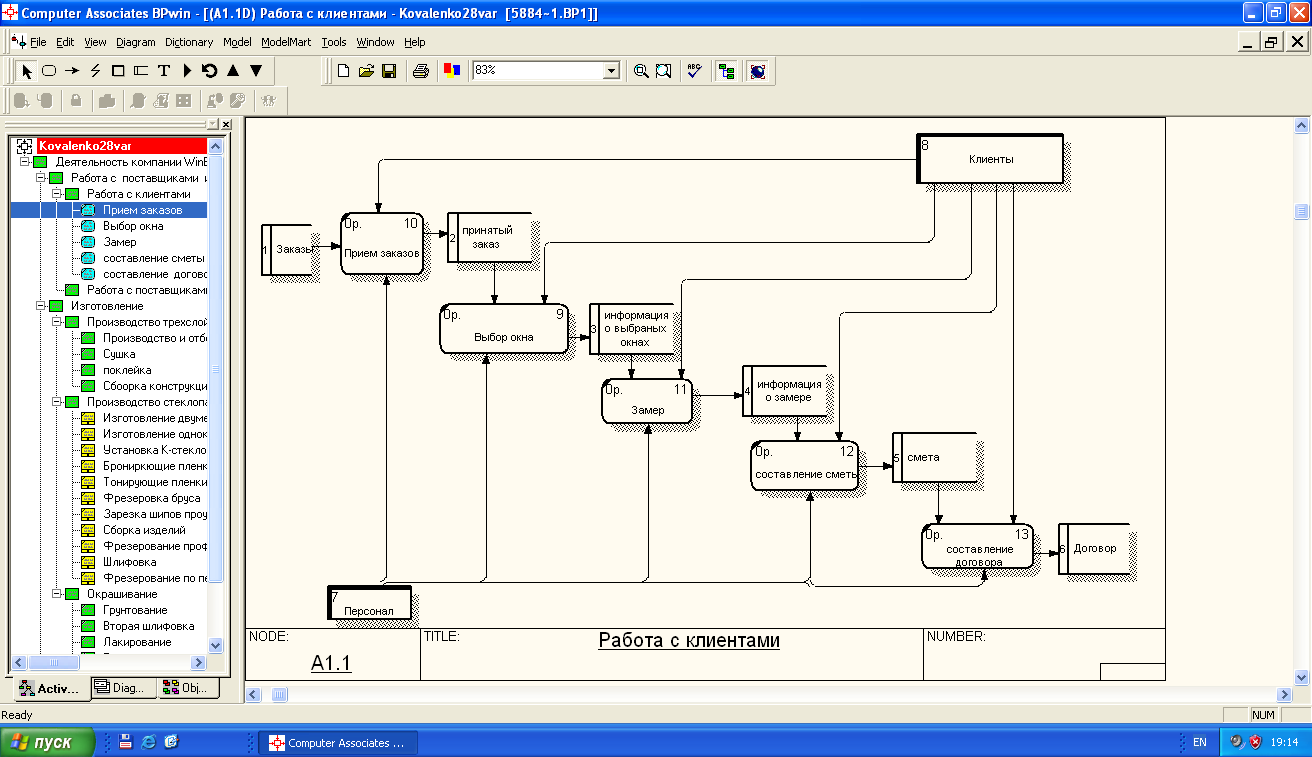
Task: Collapse the Деятельность компании tree node
Action: (x=25, y=162)
